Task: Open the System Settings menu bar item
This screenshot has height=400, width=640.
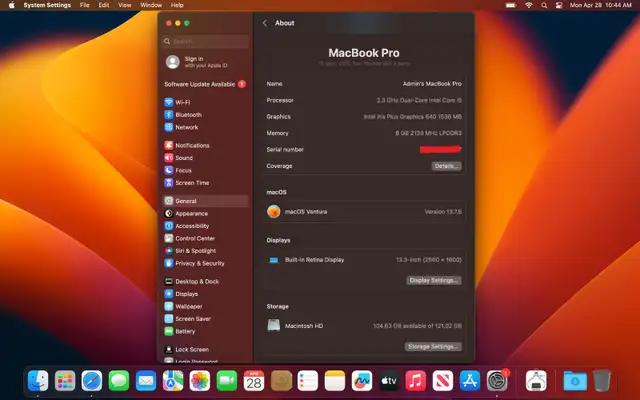Action: pos(47,5)
